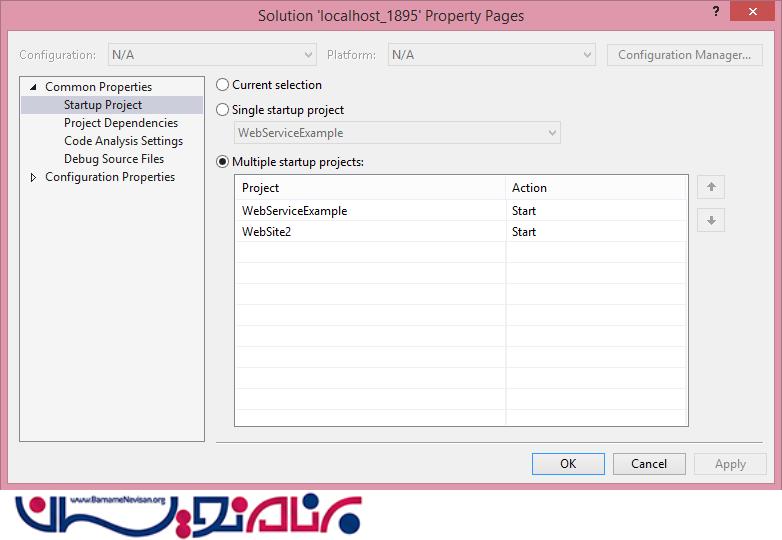Viewport: 782px width, 540px height.
Task: Select Debug Source Files item
Action: [114, 159]
